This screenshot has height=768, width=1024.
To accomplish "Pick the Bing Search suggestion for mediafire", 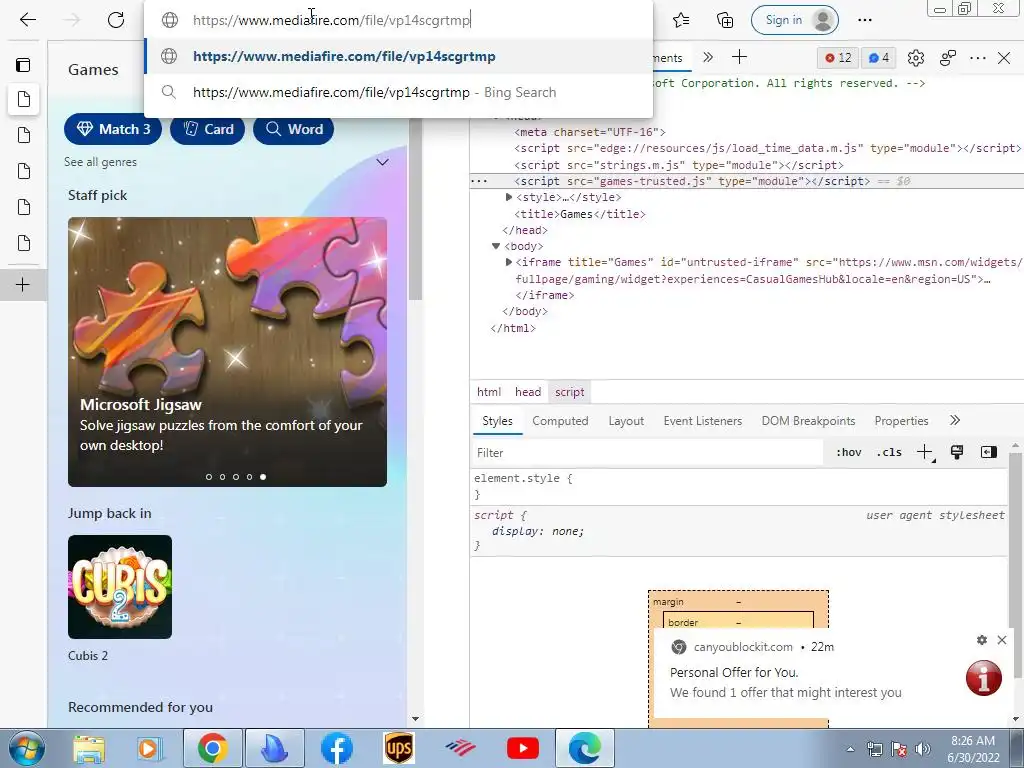I will tap(398, 92).
